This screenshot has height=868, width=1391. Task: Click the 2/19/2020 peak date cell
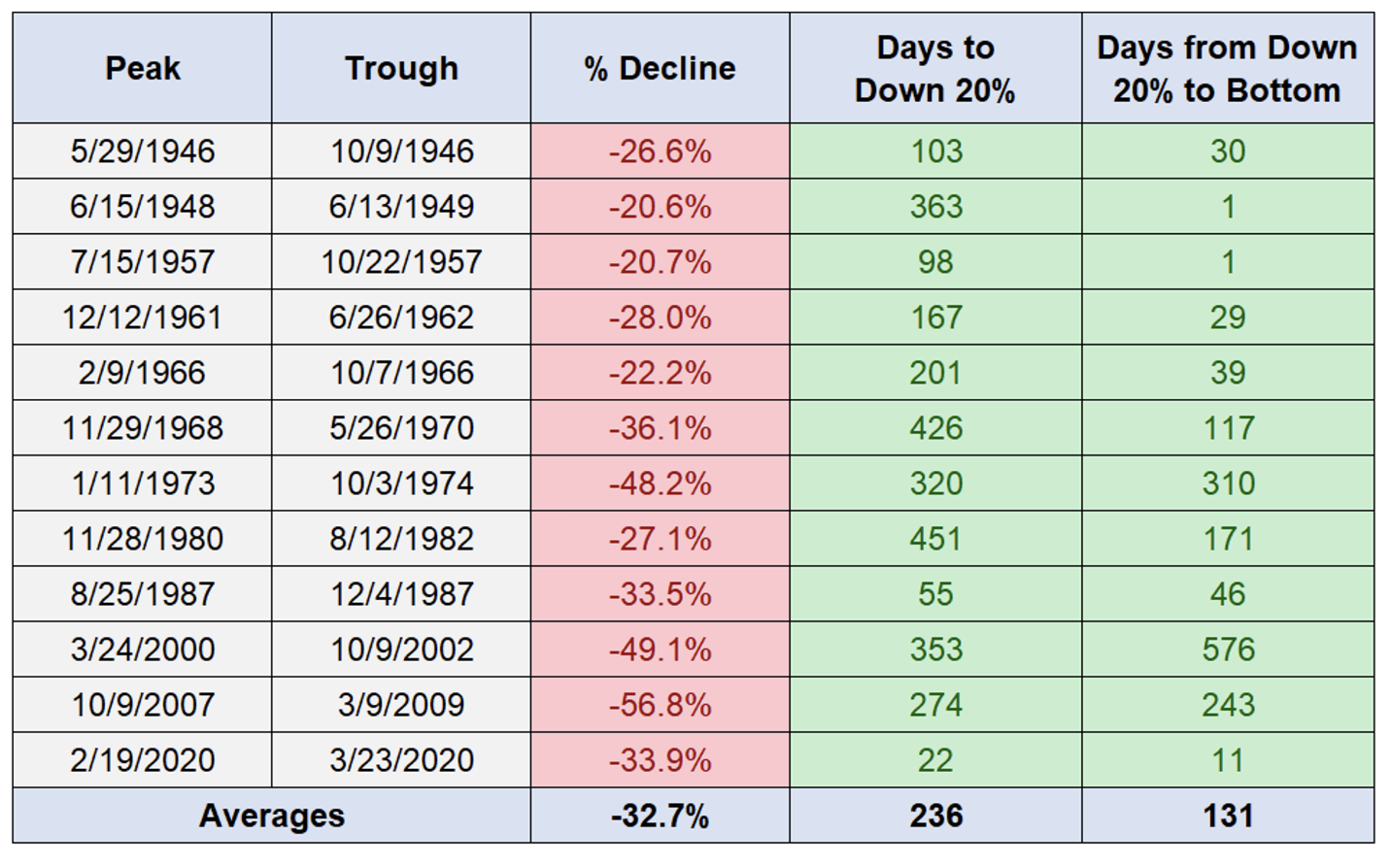click(x=143, y=760)
